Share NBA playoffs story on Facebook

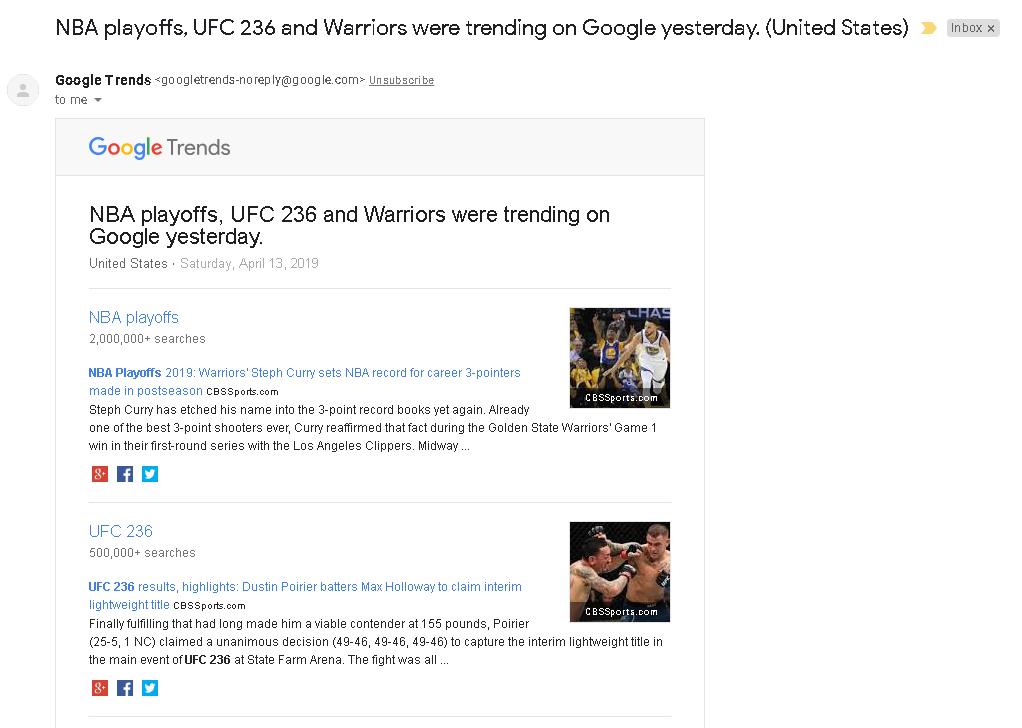coord(125,474)
